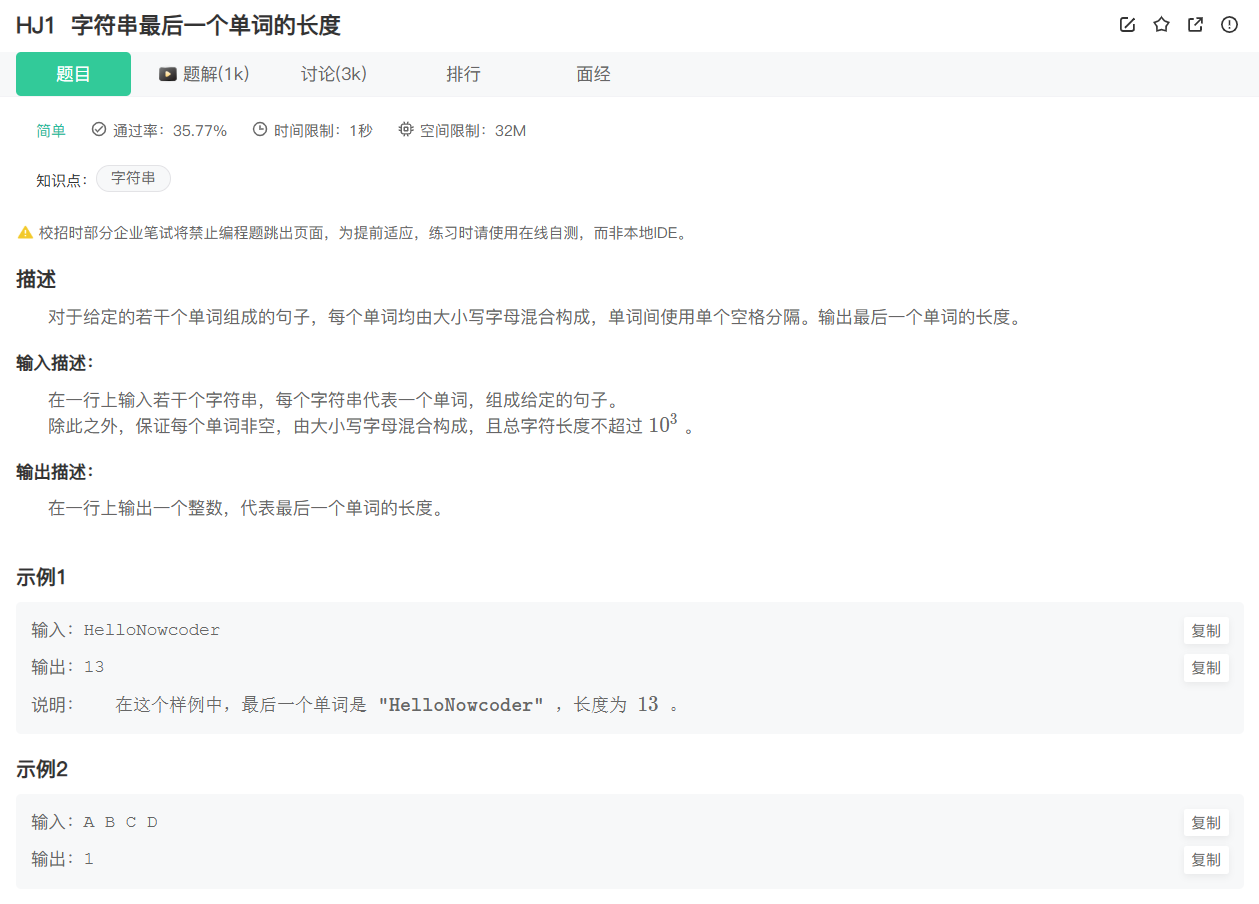Copy the input of 示例2 via 复制 button

tap(1206, 822)
